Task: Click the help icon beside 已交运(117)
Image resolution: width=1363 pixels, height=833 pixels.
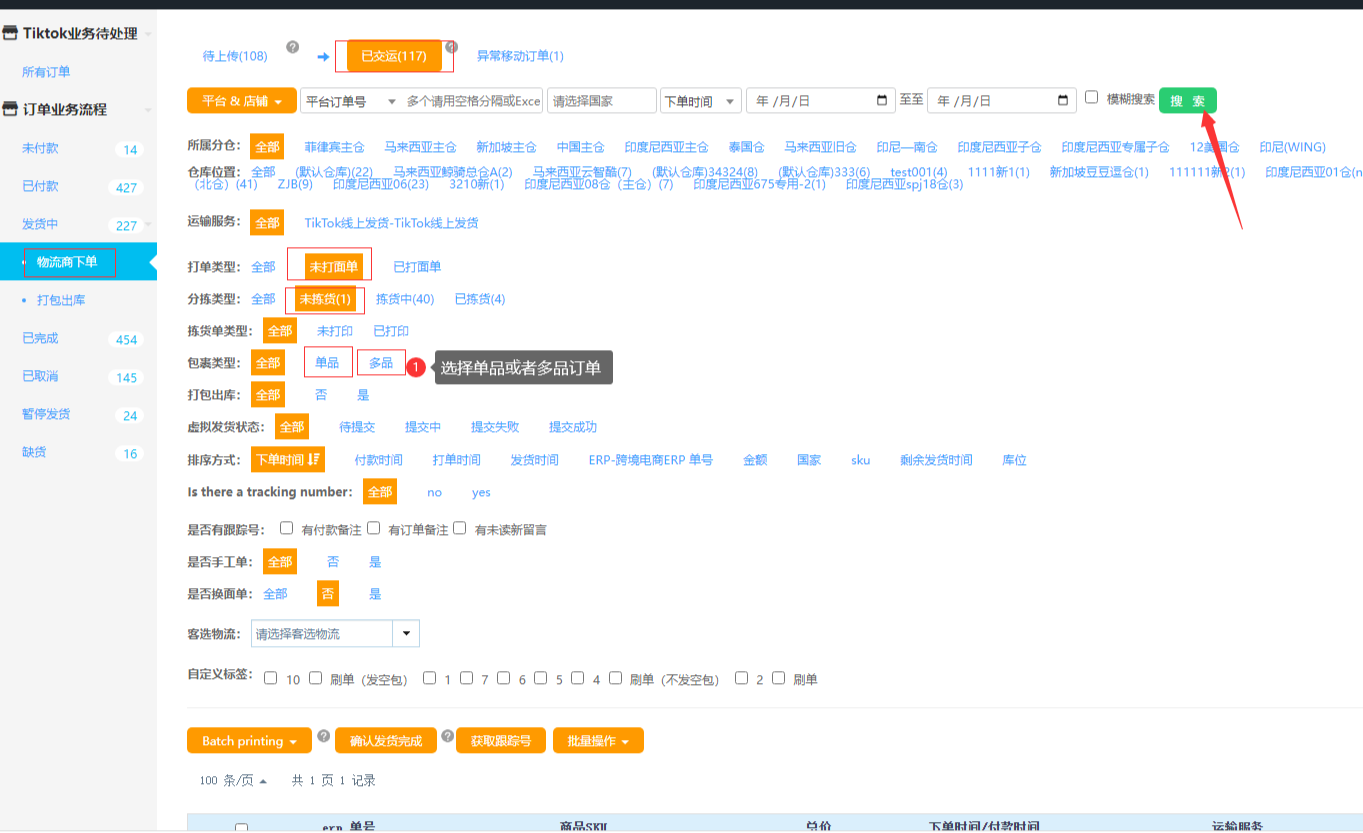Action: coord(452,47)
